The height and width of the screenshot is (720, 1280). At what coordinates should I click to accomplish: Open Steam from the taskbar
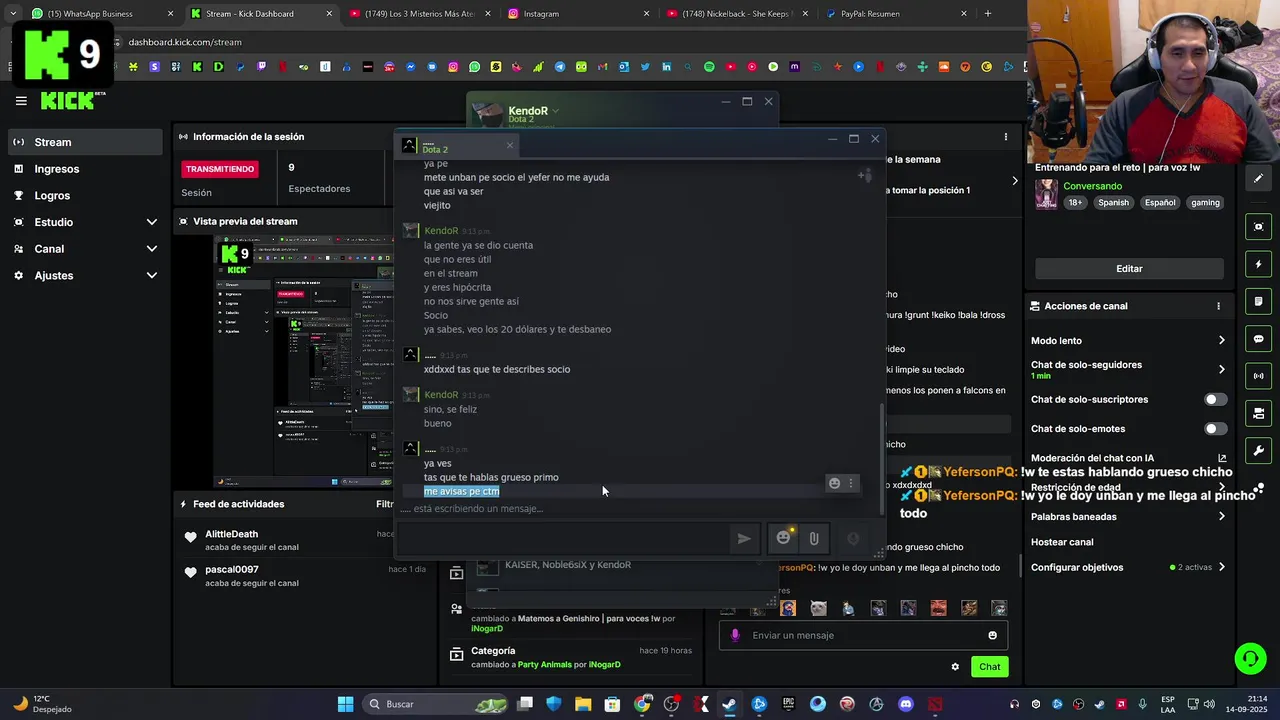(x=729, y=704)
